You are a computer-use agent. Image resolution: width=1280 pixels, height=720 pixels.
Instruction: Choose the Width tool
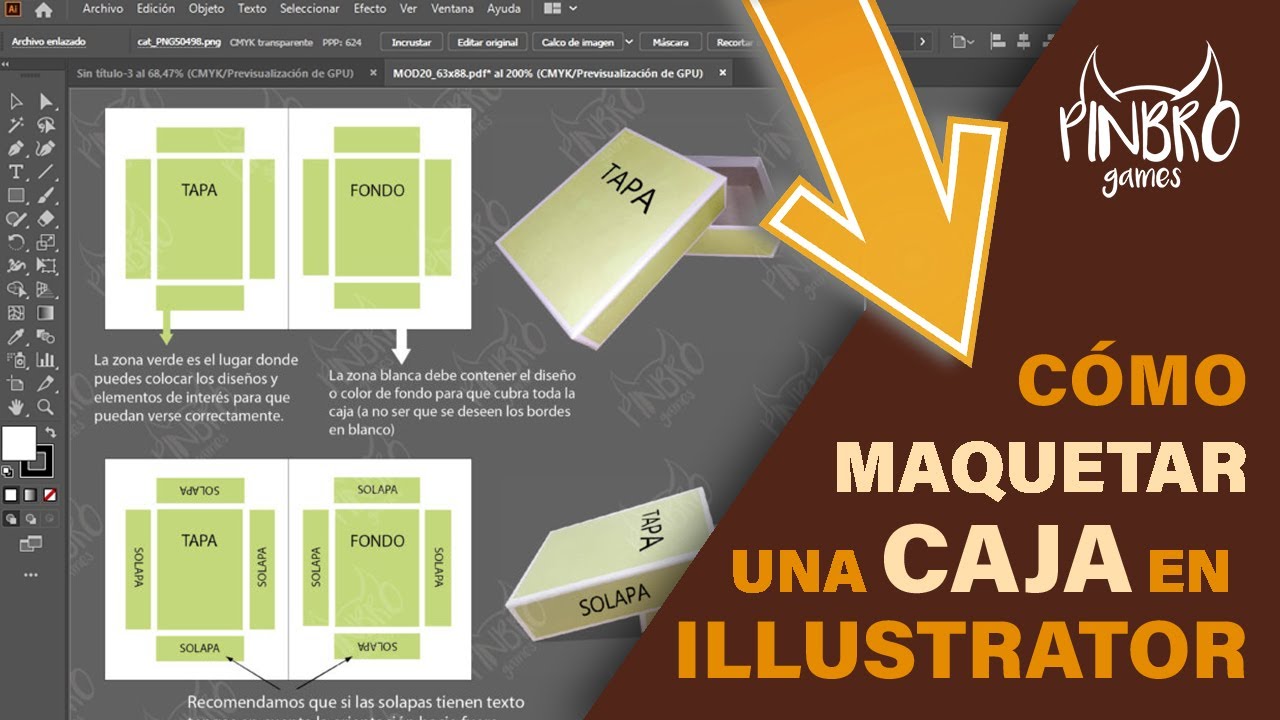(16, 266)
